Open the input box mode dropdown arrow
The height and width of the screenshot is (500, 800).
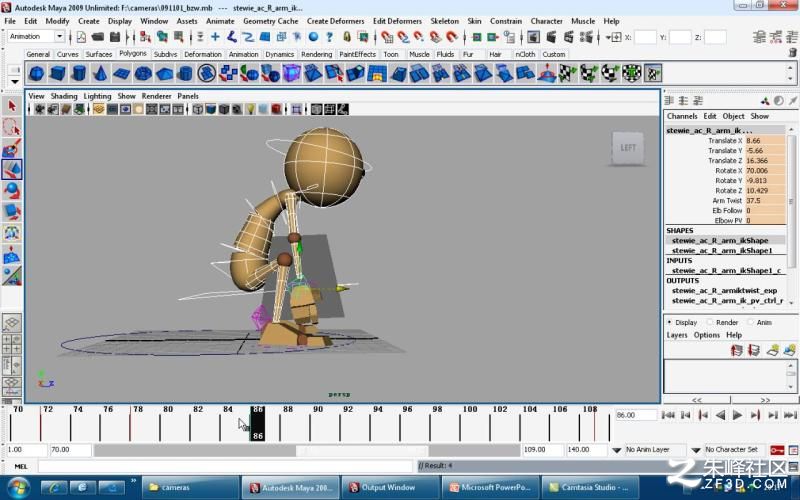[608, 37]
